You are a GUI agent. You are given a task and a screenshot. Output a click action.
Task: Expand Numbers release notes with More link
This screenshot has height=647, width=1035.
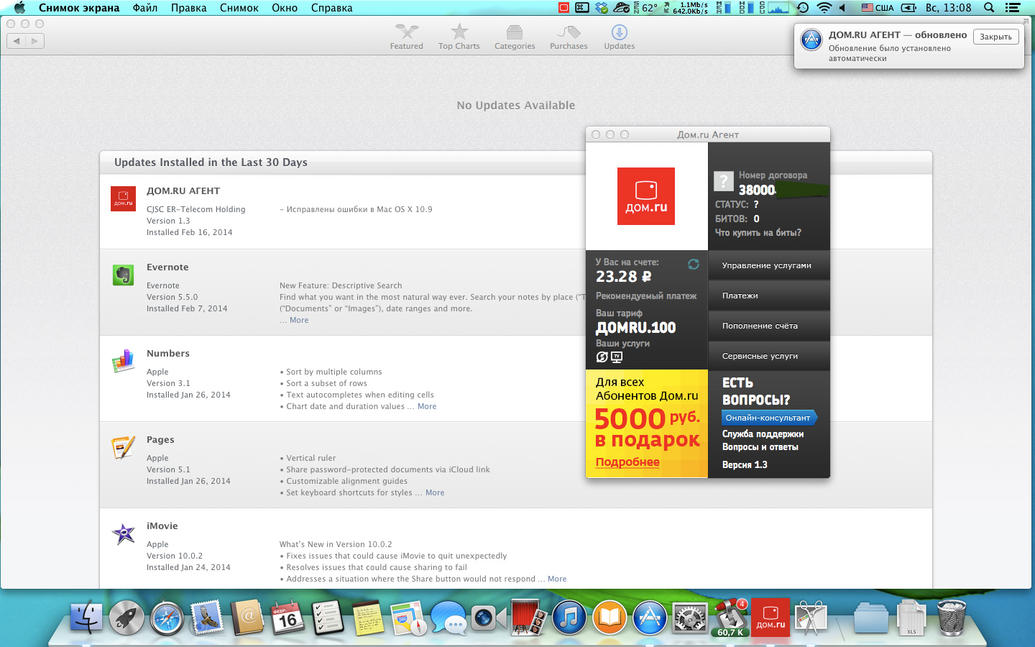427,407
